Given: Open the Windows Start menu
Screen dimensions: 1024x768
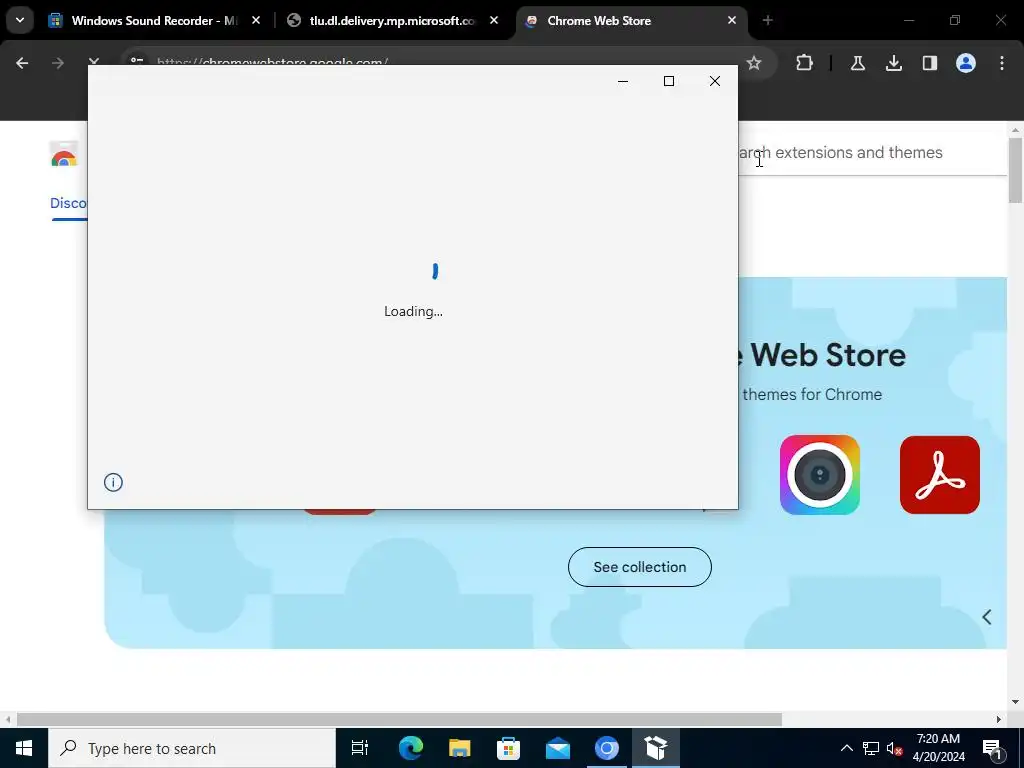Looking at the screenshot, I should 24,748.
